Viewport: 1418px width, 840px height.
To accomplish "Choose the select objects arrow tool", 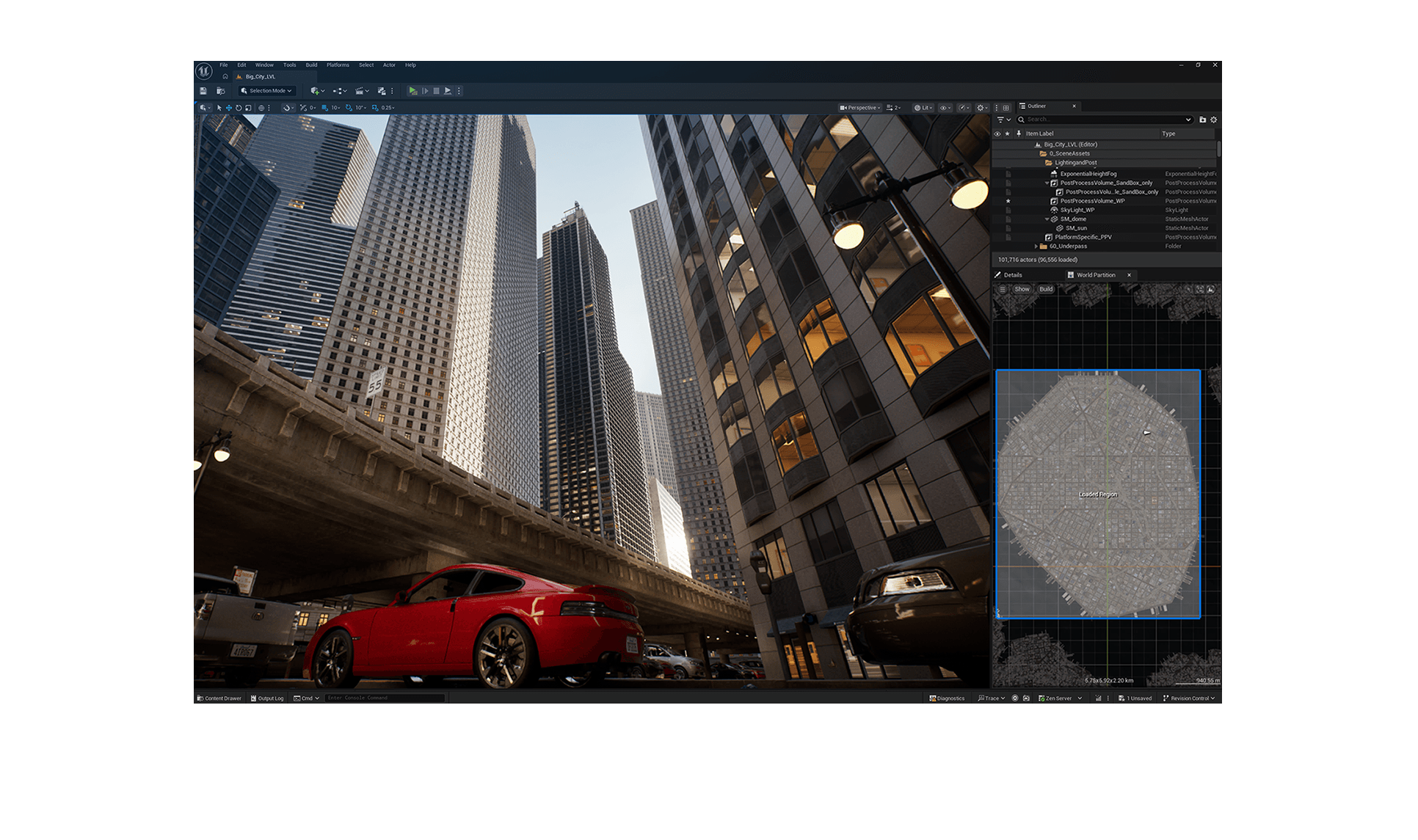I will tap(219, 108).
